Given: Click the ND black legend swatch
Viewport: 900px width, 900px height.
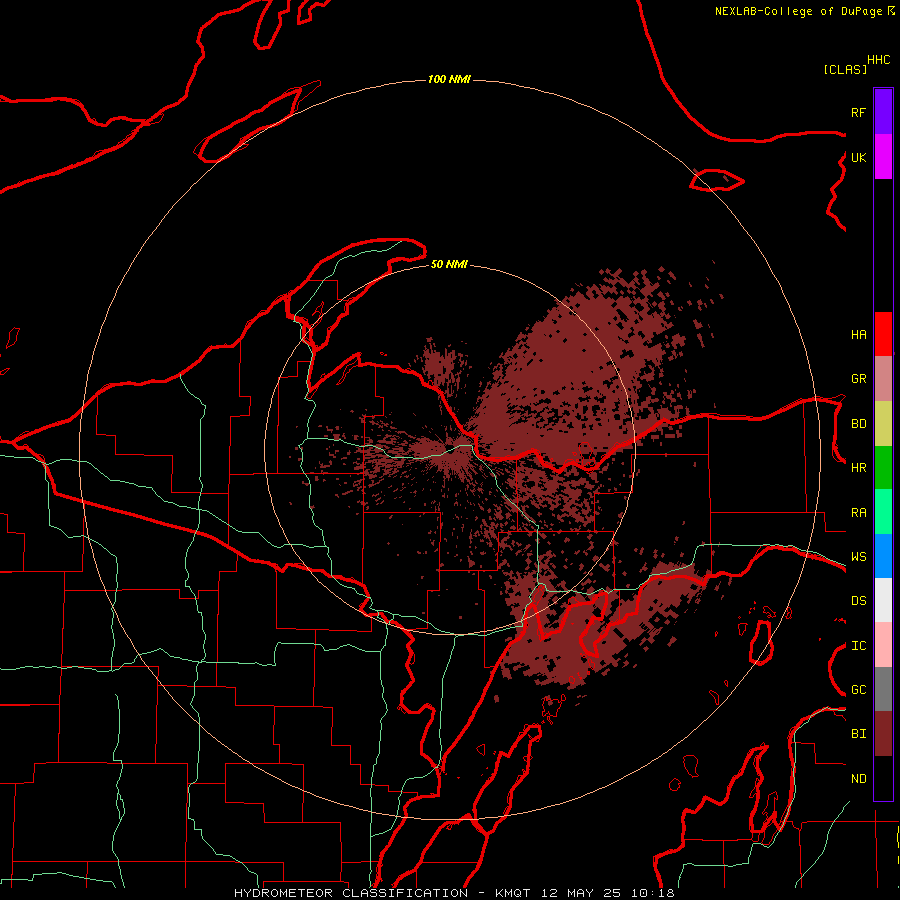Looking at the screenshot, I should [x=883, y=778].
